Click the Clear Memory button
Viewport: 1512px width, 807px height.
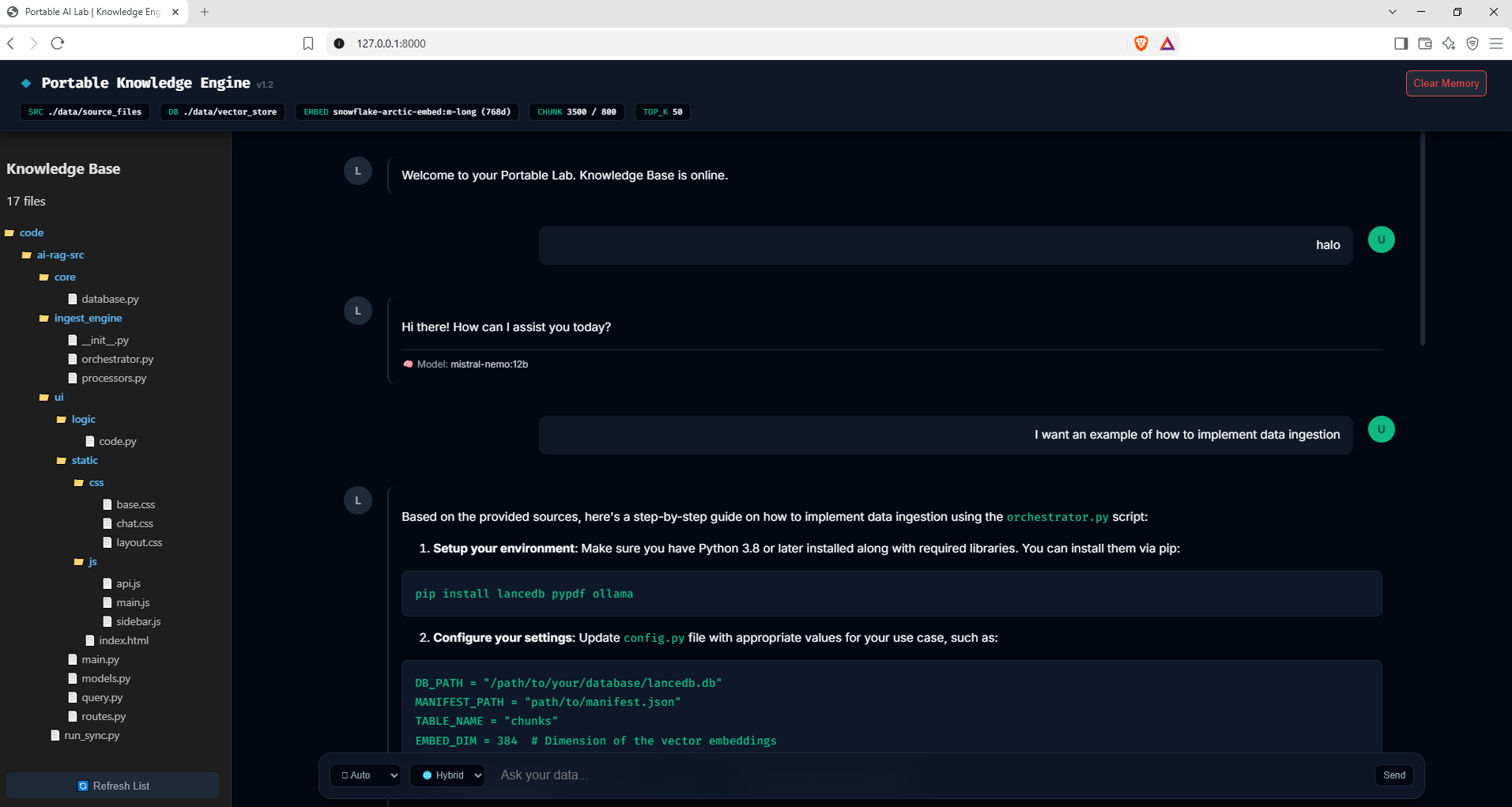point(1446,83)
